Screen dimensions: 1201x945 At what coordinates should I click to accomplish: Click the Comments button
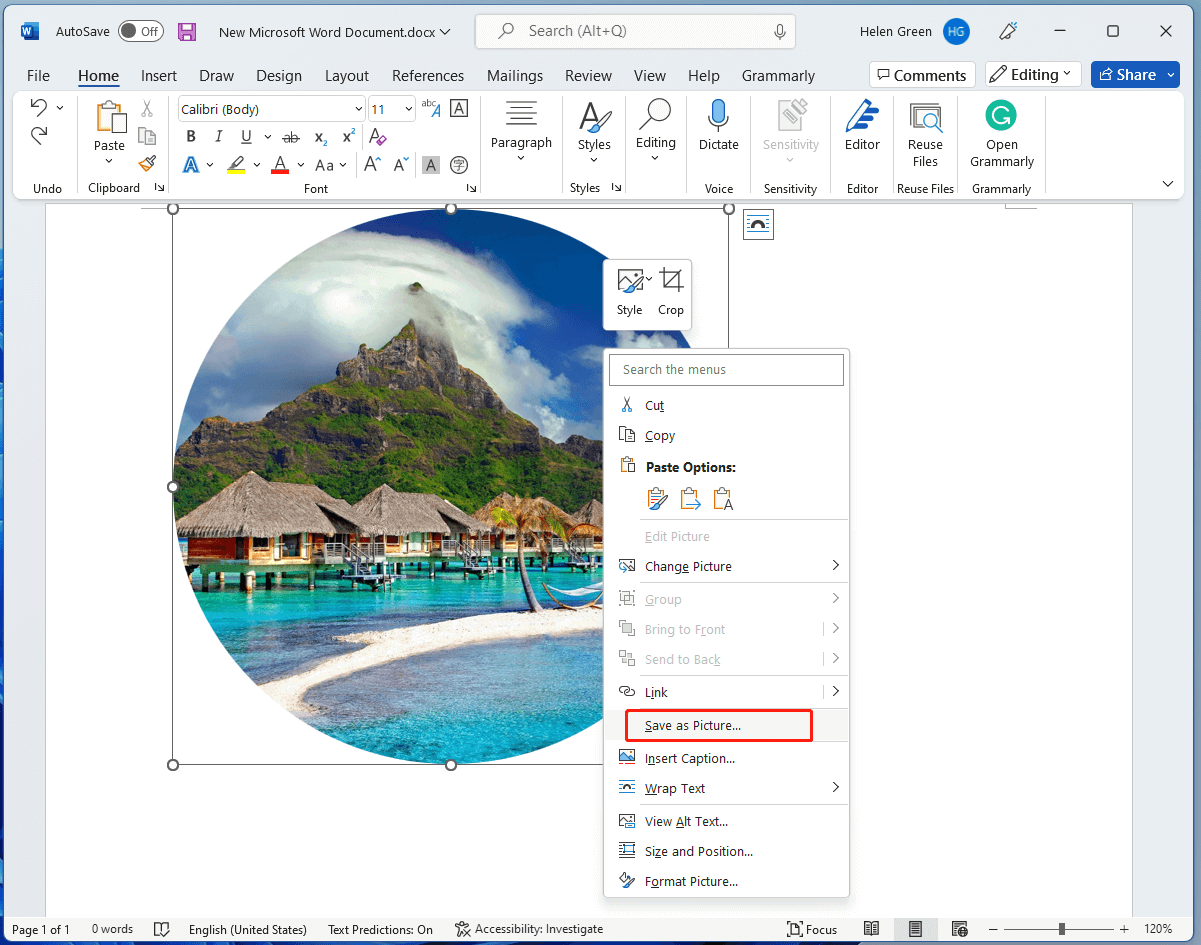pyautogui.click(x=921, y=74)
